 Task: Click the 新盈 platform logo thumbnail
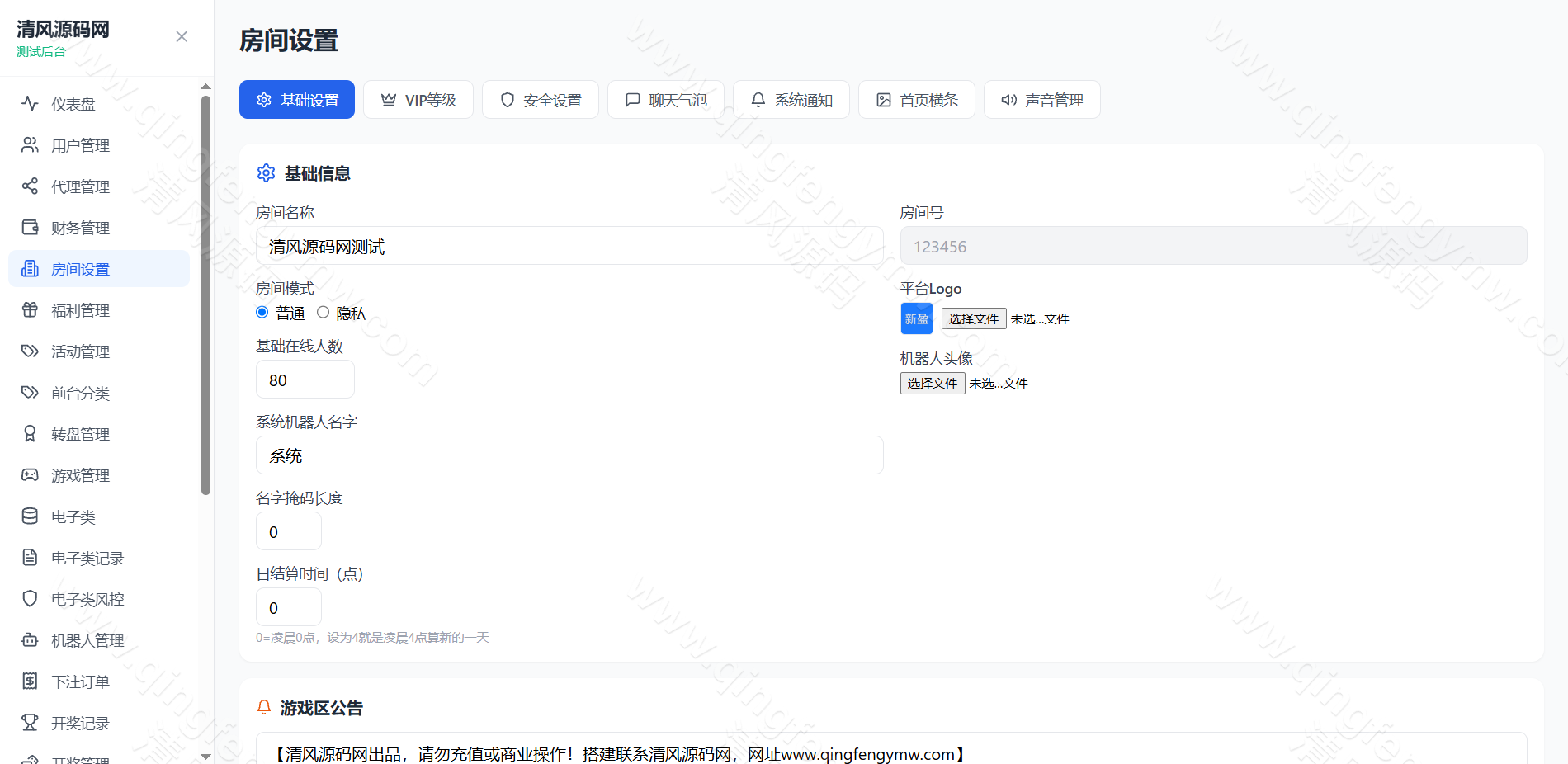[x=917, y=318]
